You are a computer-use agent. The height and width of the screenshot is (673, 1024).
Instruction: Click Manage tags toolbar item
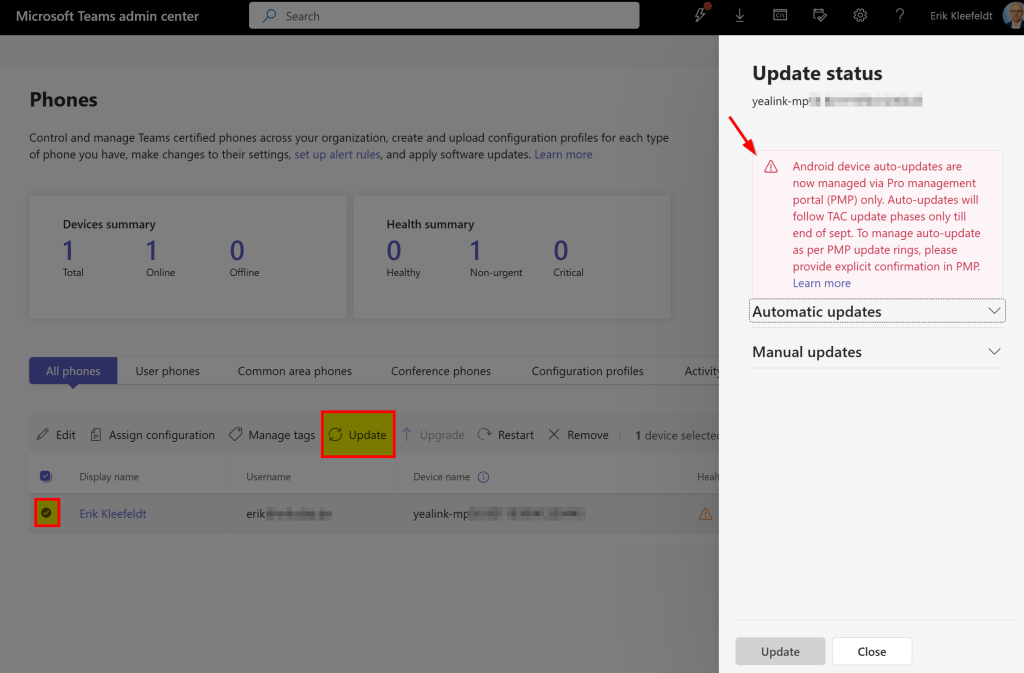pos(272,435)
